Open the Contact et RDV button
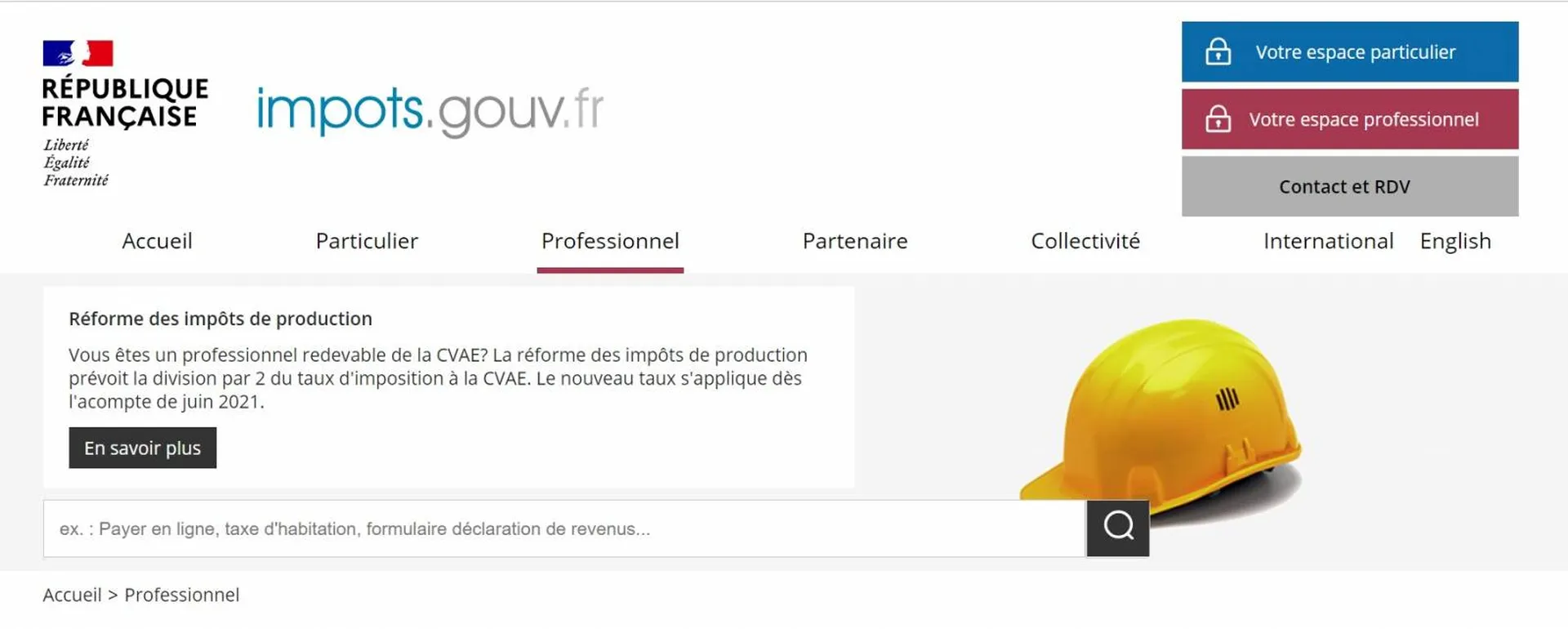1568x629 pixels. pos(1350,186)
